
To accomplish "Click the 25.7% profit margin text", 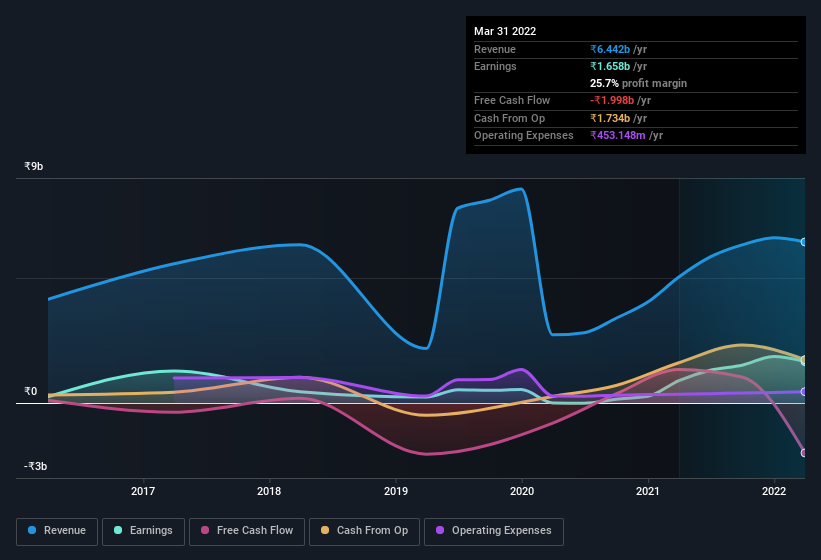I will (x=638, y=83).
